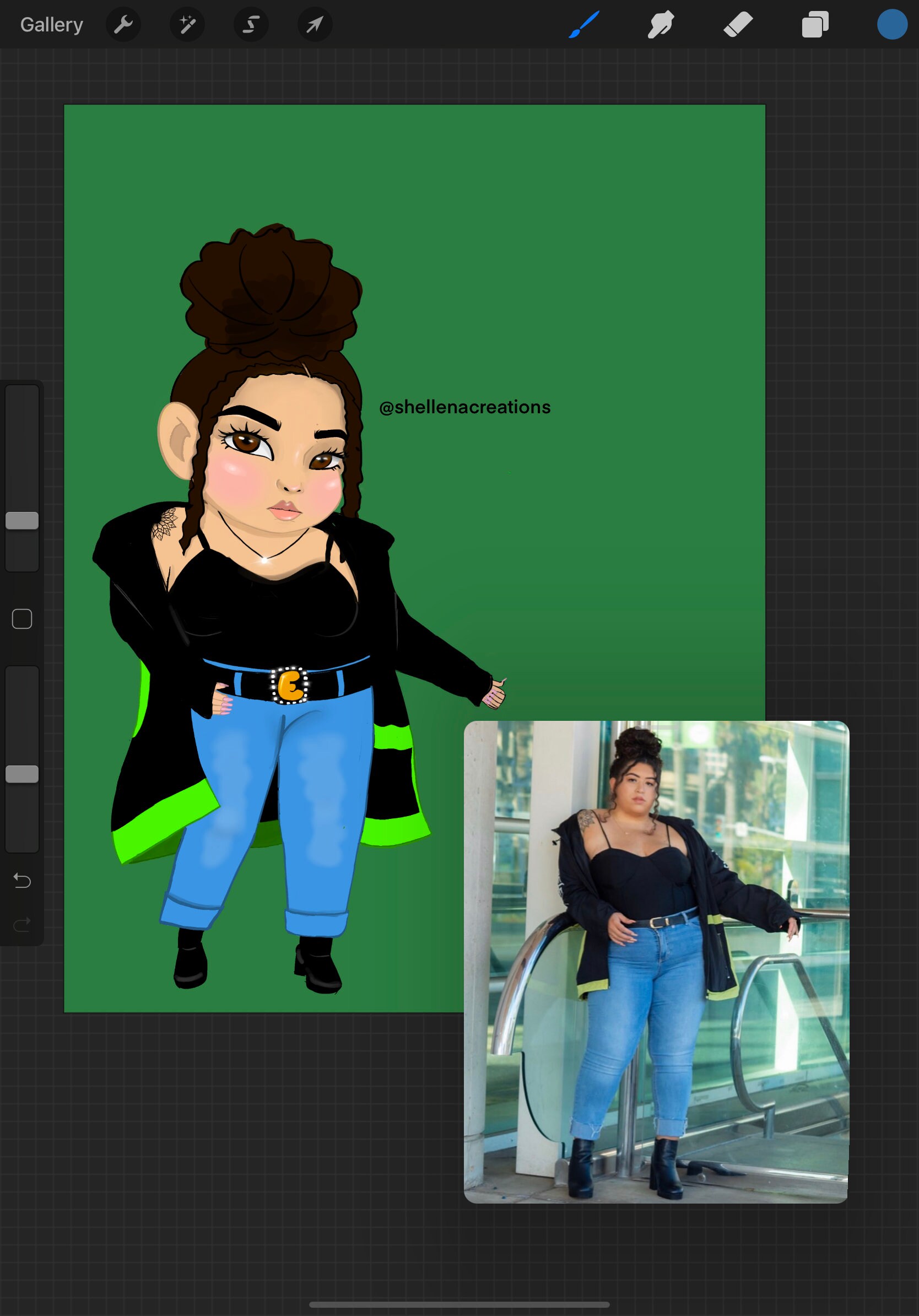
Task: Select the Smudge tool
Action: pos(660,24)
